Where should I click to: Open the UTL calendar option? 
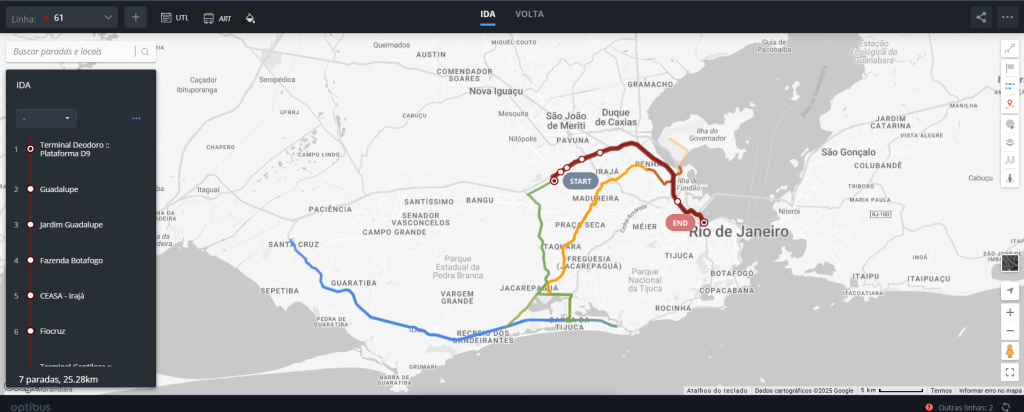click(x=174, y=18)
